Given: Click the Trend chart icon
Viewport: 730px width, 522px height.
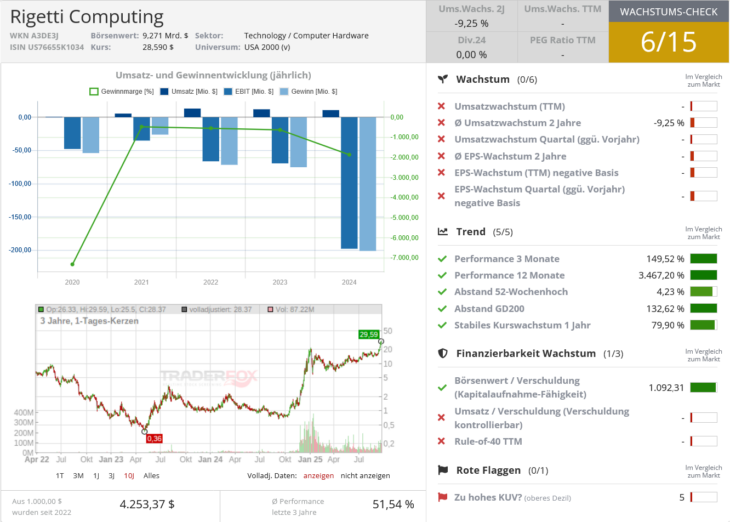Looking at the screenshot, I should tap(443, 231).
